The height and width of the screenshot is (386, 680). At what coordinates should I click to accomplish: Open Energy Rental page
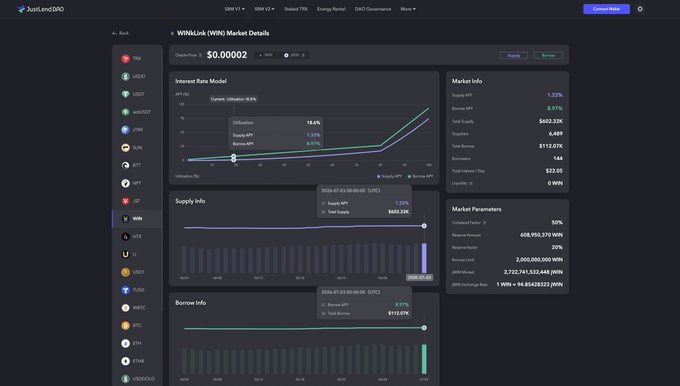pyautogui.click(x=331, y=9)
